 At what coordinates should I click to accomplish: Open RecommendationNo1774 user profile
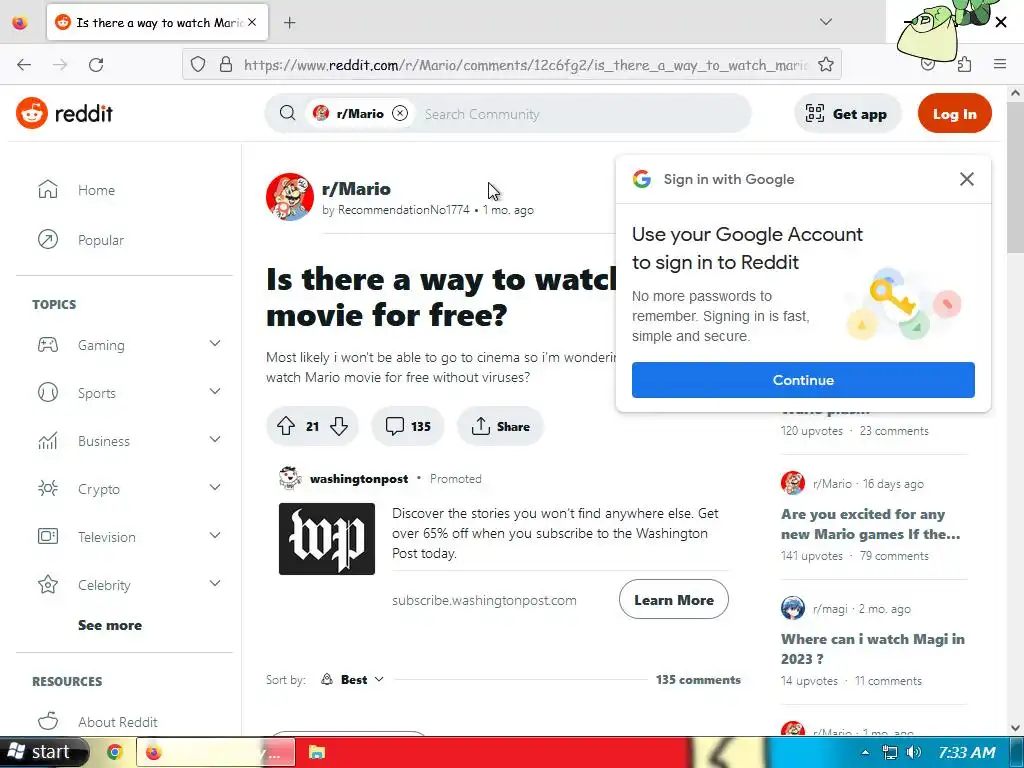click(404, 210)
